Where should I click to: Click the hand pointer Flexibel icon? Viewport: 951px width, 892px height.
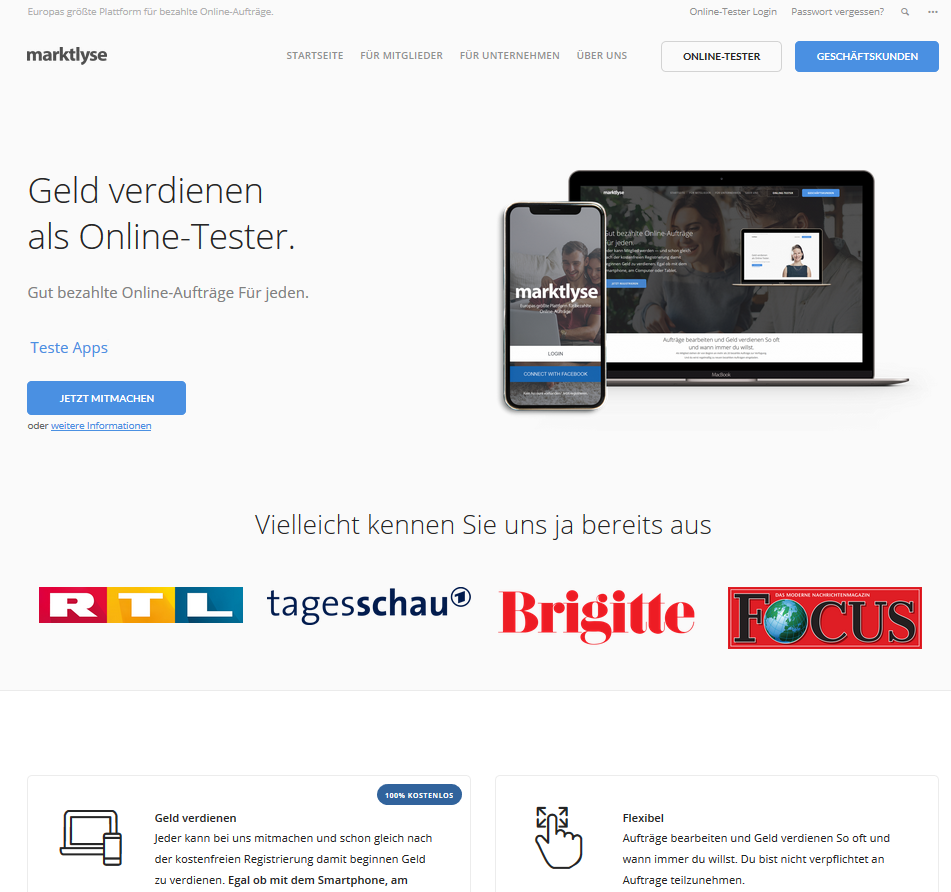pyautogui.click(x=559, y=837)
